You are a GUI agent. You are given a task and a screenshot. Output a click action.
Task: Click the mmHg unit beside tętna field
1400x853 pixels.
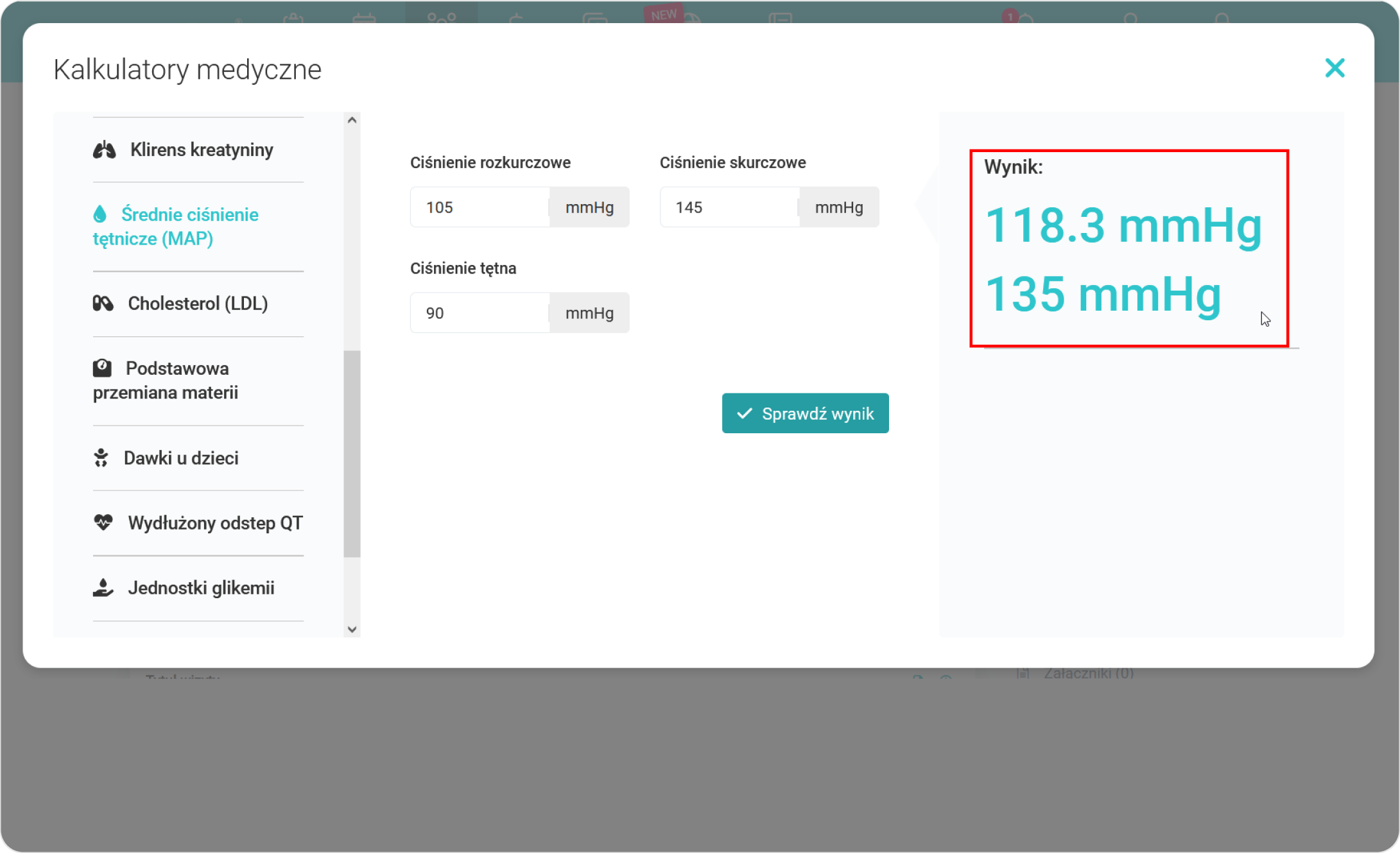pos(589,313)
